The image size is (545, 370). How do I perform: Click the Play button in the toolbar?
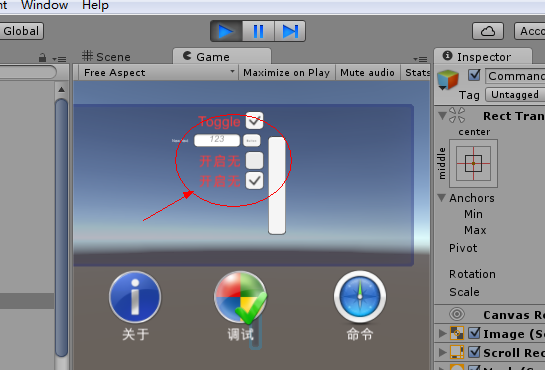(226, 31)
